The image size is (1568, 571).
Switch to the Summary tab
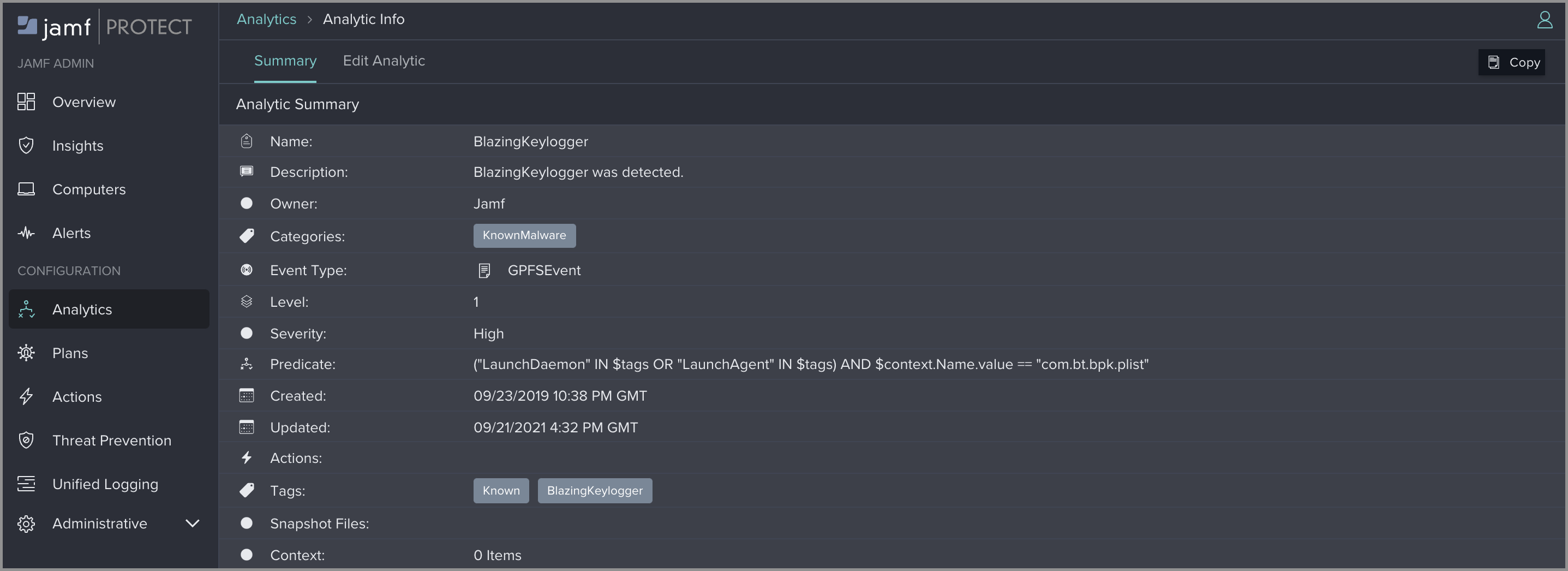pos(285,61)
